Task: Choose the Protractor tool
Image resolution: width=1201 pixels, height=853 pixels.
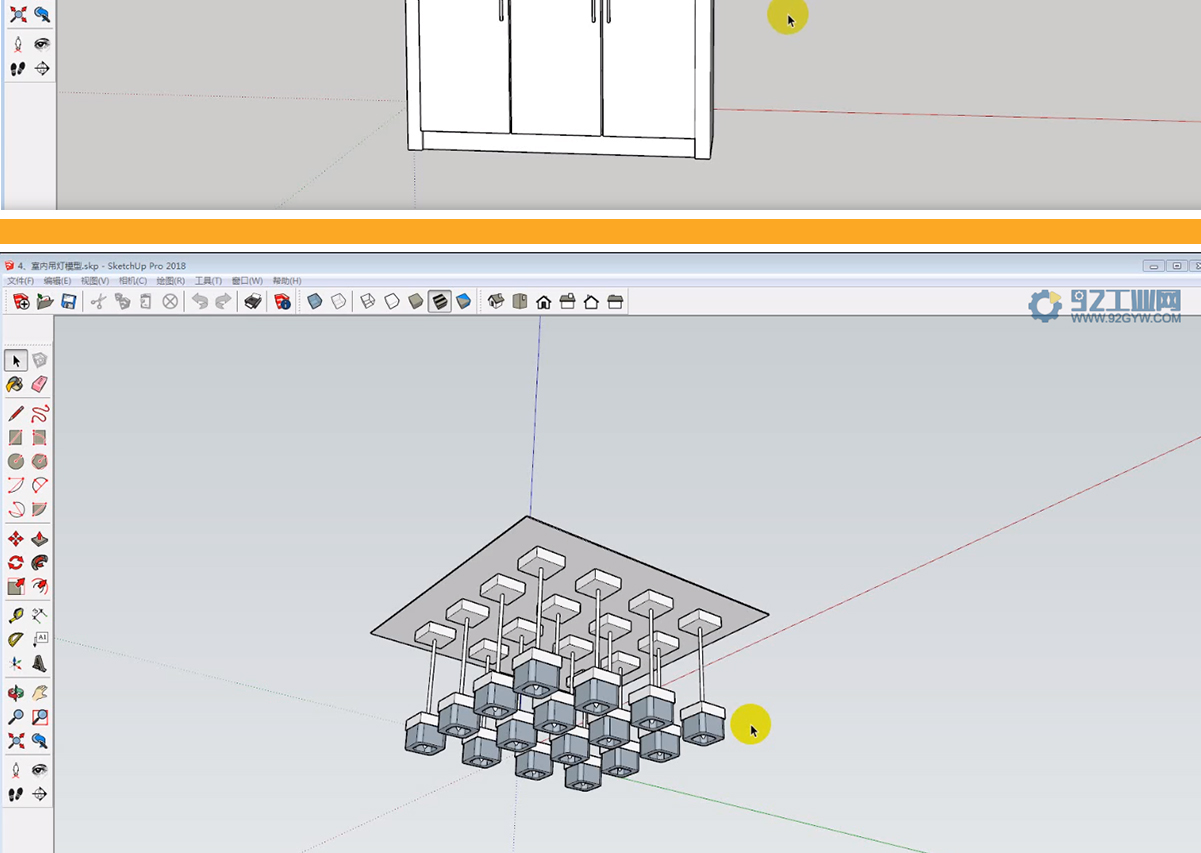Action: 16,640
